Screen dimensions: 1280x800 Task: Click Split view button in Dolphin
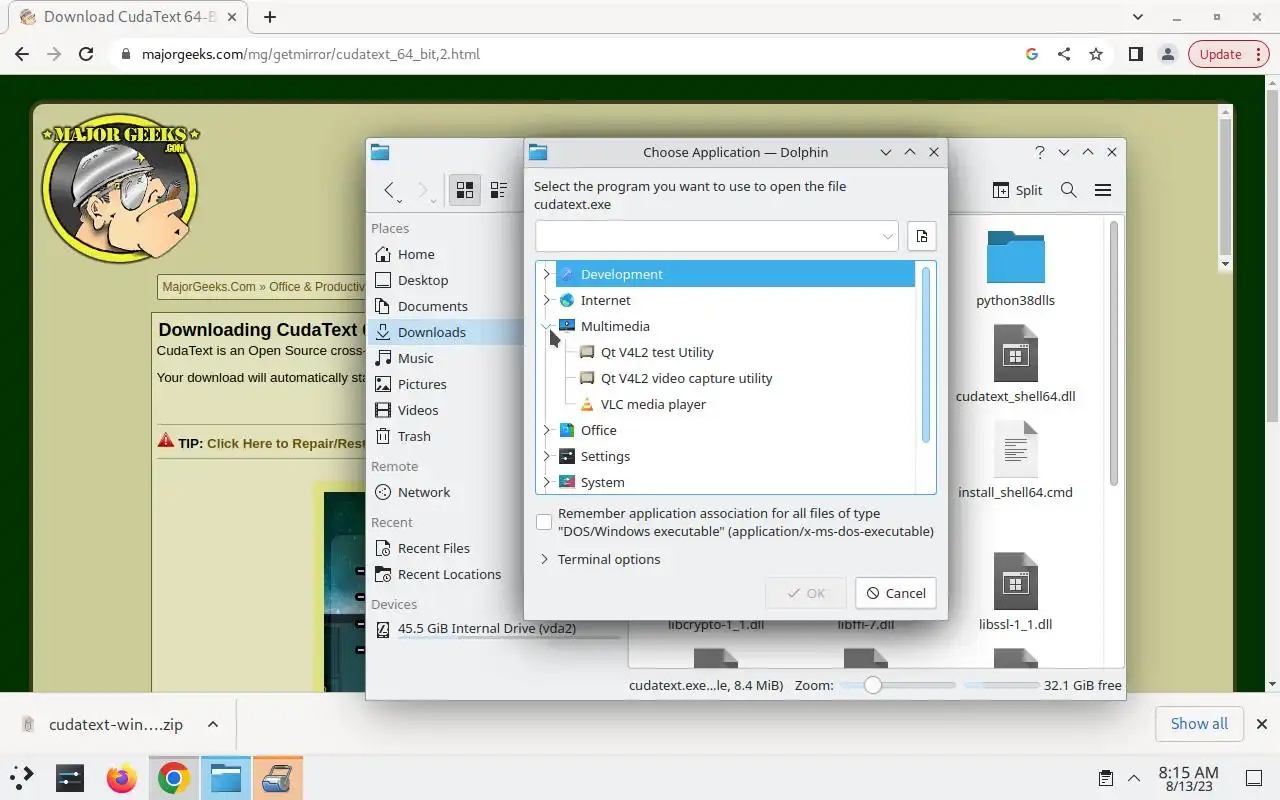pyautogui.click(x=1017, y=190)
